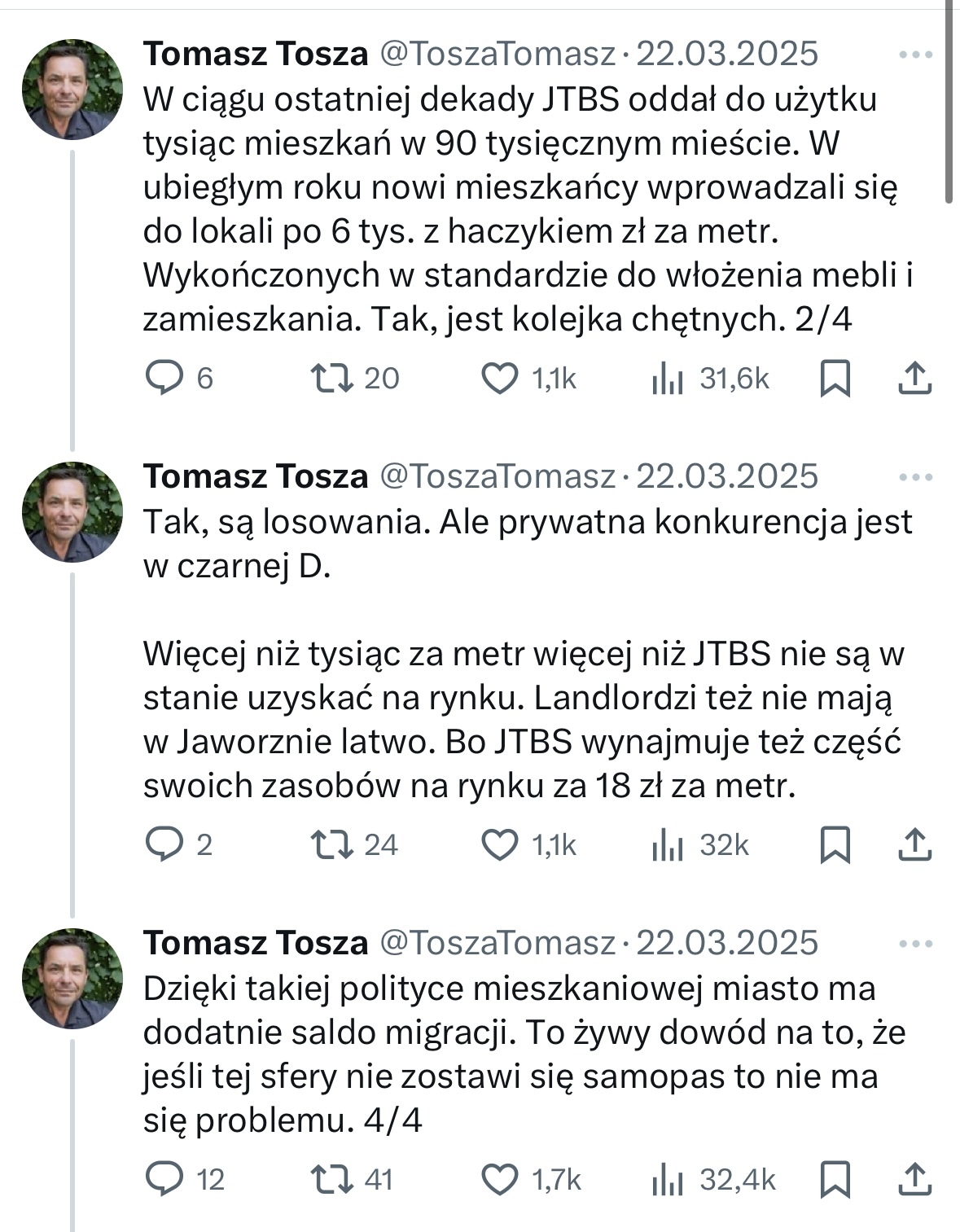View analytics of tweet with 31,6k views

(x=668, y=379)
